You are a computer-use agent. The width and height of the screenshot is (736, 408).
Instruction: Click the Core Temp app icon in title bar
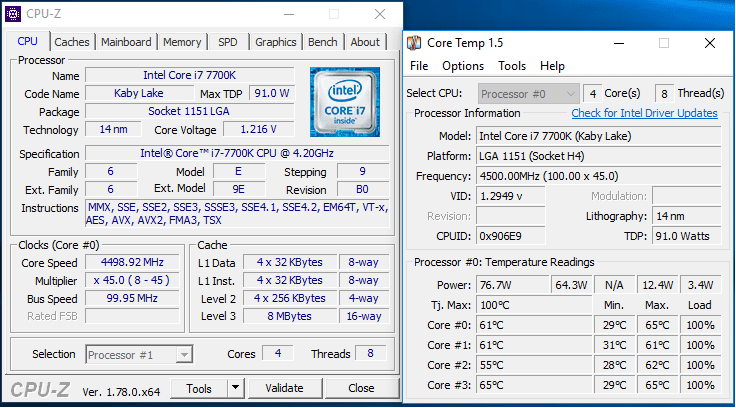(414, 43)
